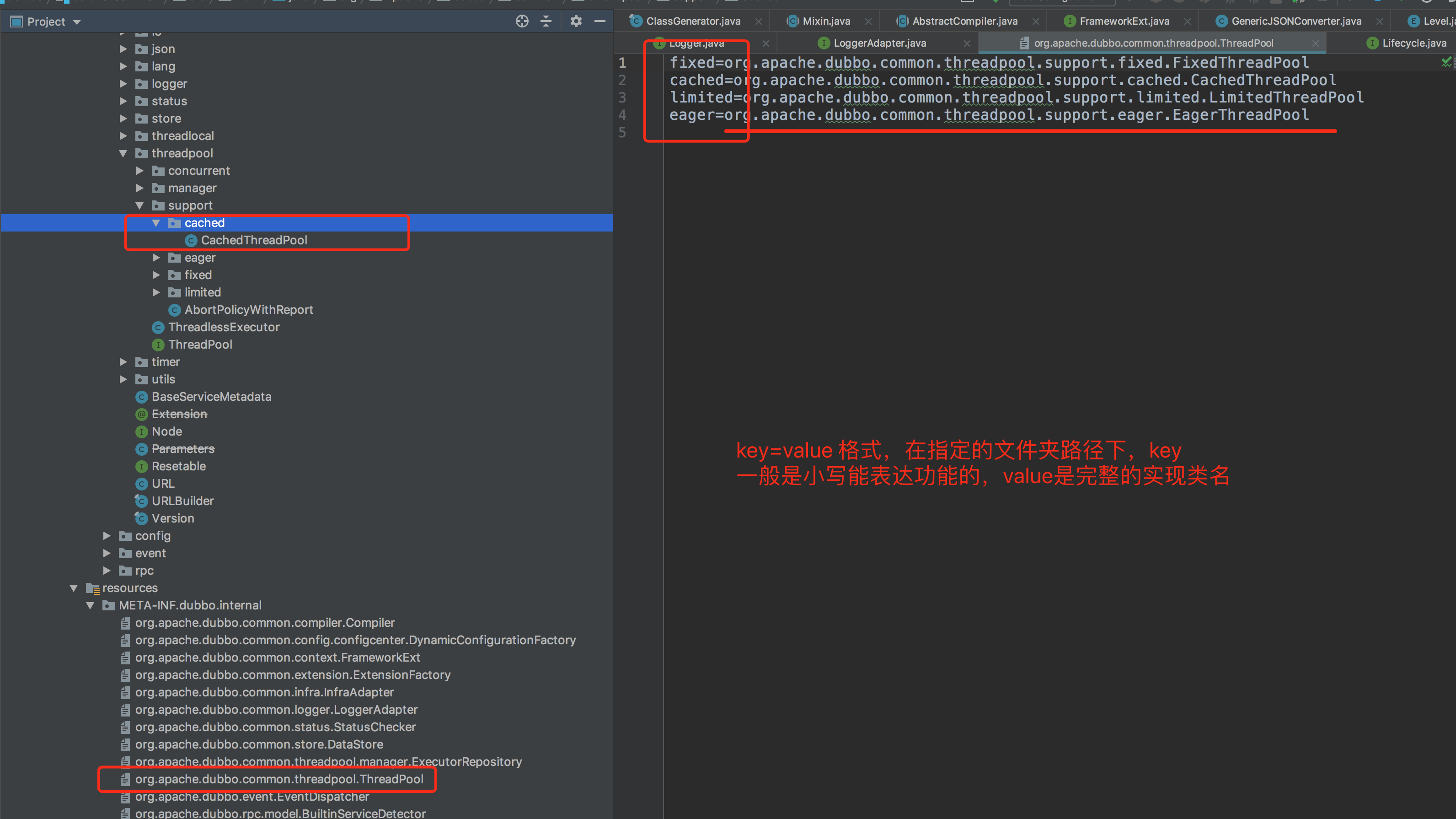Select the BaseServiceMetadata class icon

click(142, 397)
